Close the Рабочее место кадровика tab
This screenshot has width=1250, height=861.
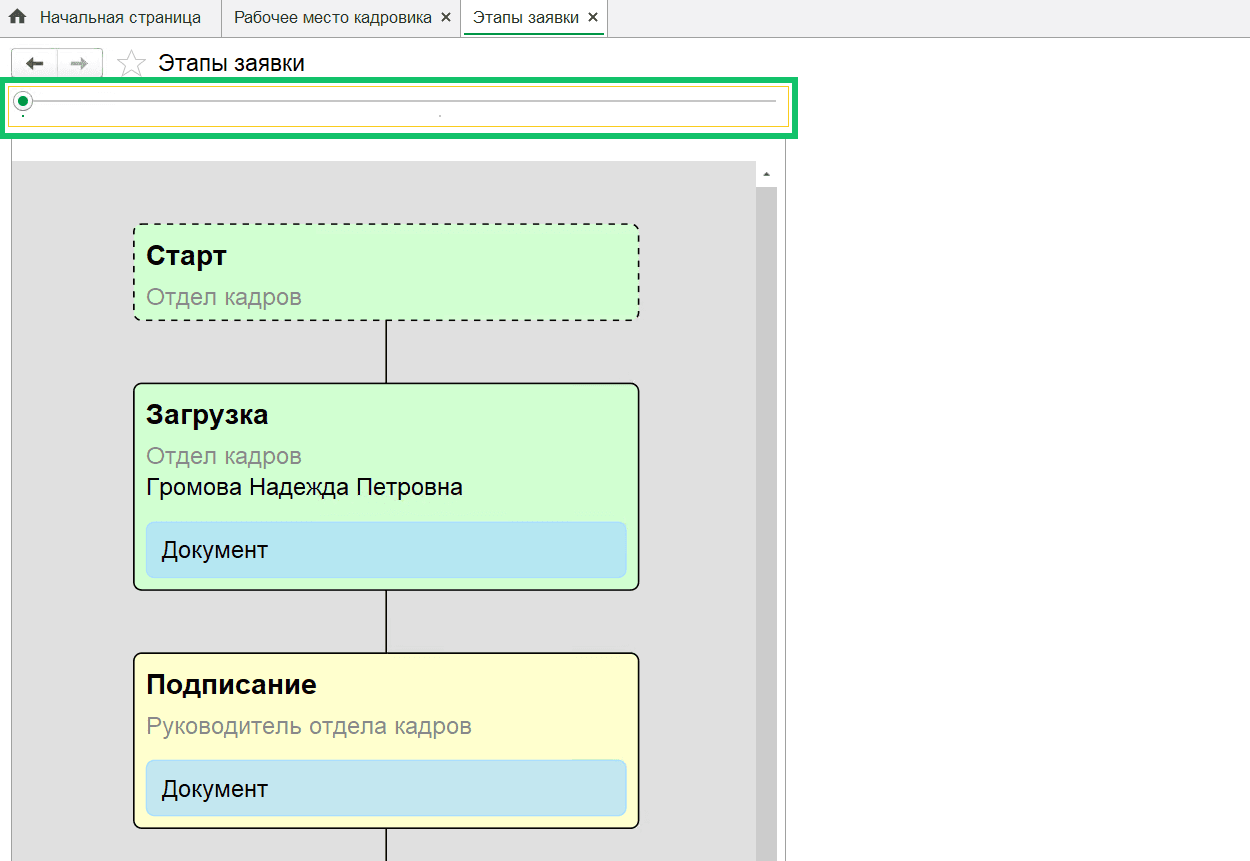445,17
